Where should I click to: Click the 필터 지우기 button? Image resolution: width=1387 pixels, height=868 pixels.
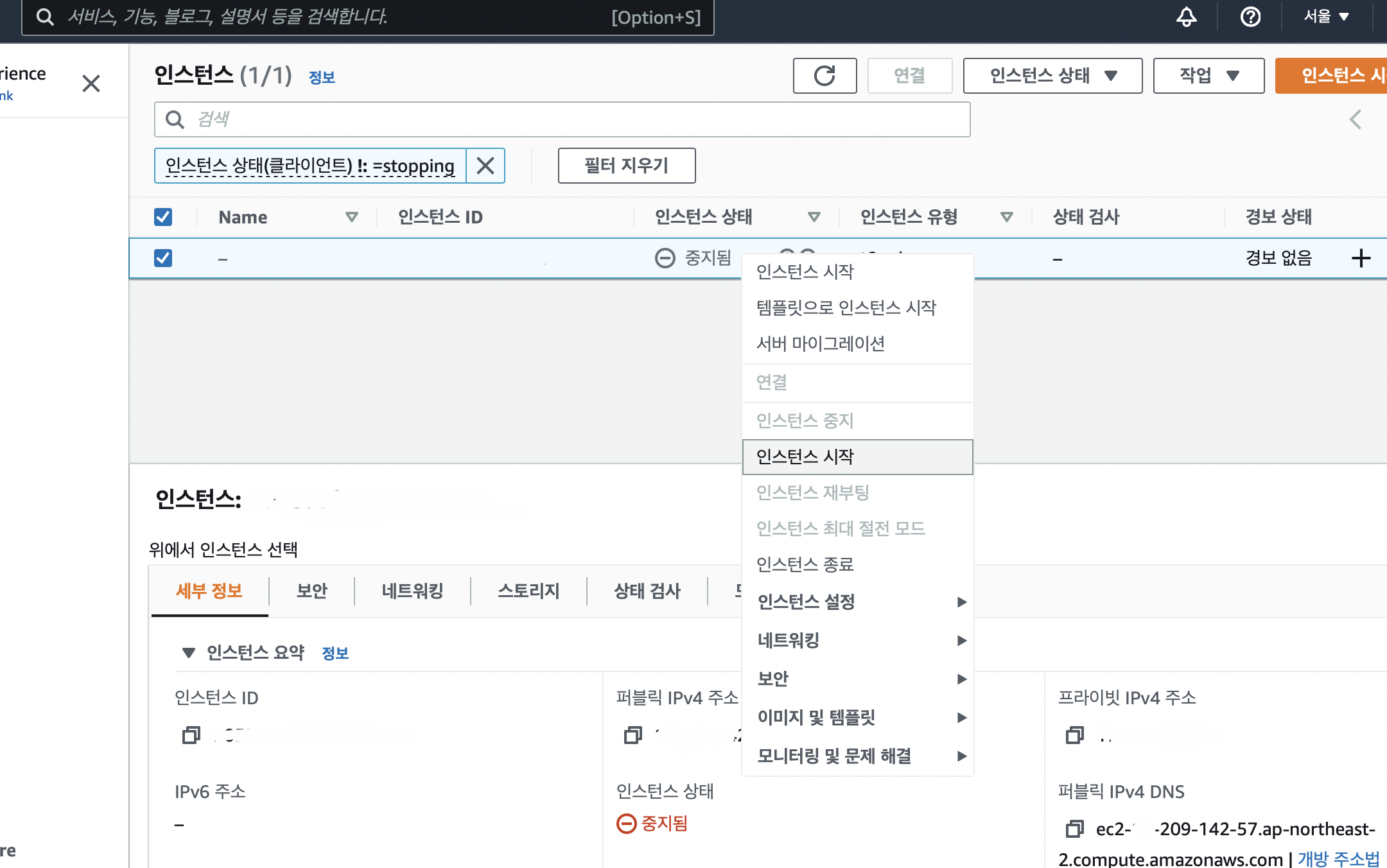pyautogui.click(x=626, y=166)
